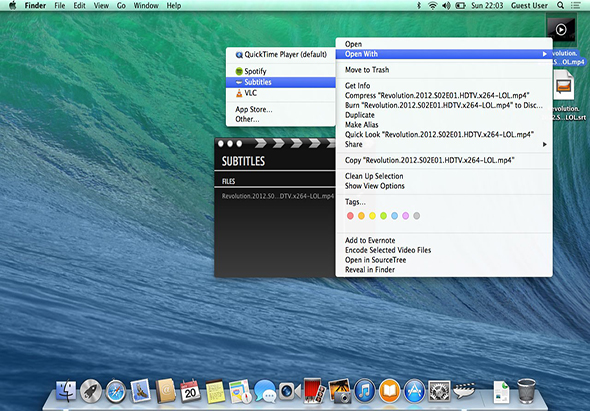Open Notification Center list icon
The image size is (590, 411).
click(576, 5)
